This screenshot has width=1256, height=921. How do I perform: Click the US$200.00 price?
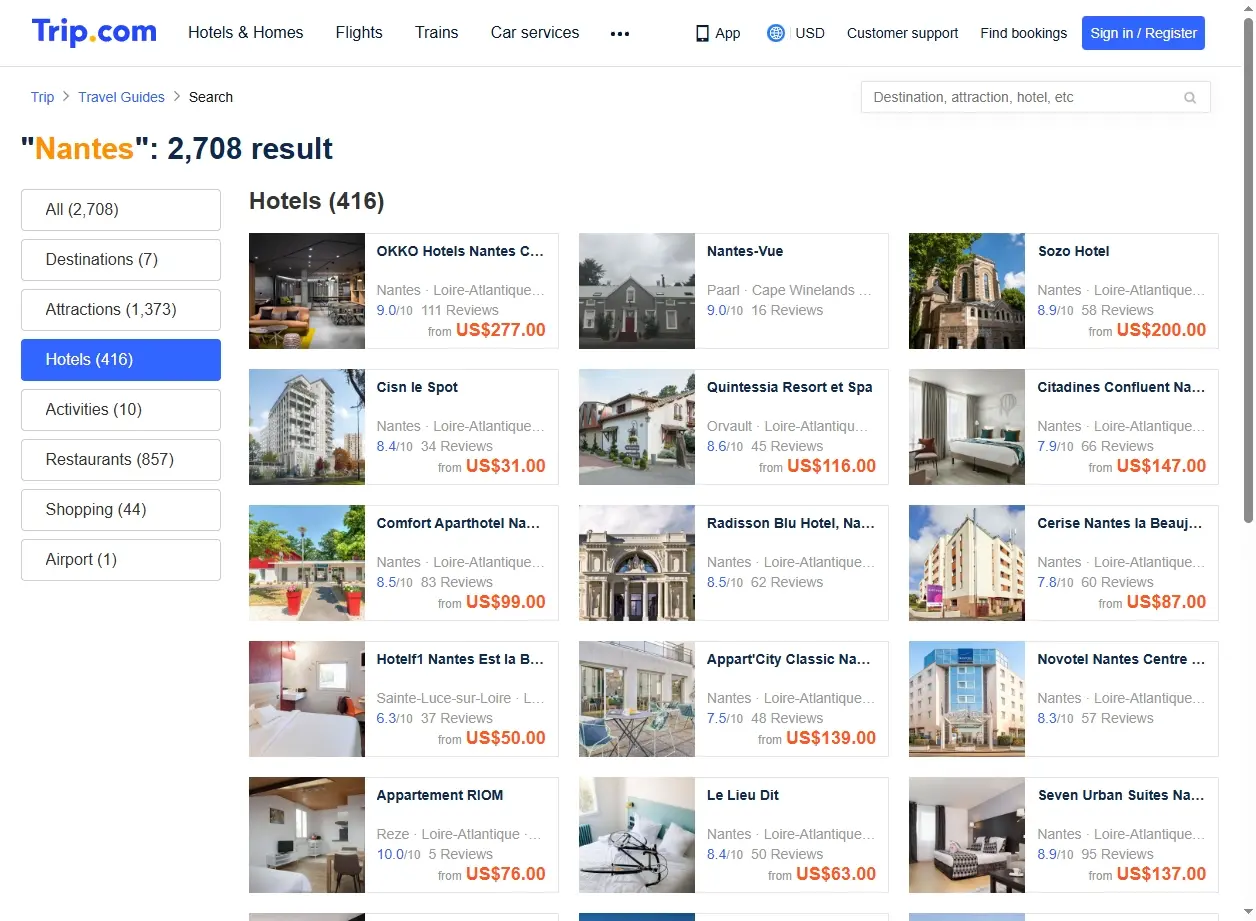(x=1161, y=330)
